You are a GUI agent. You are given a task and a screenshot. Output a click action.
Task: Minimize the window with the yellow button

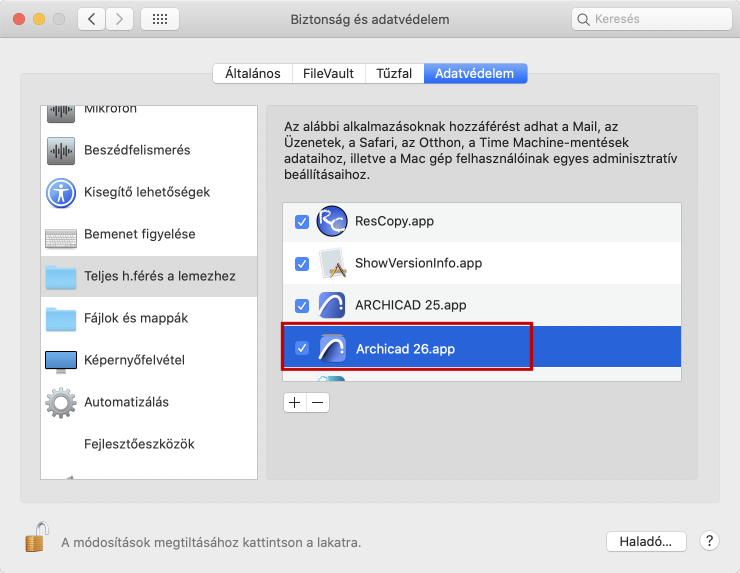coord(39,19)
